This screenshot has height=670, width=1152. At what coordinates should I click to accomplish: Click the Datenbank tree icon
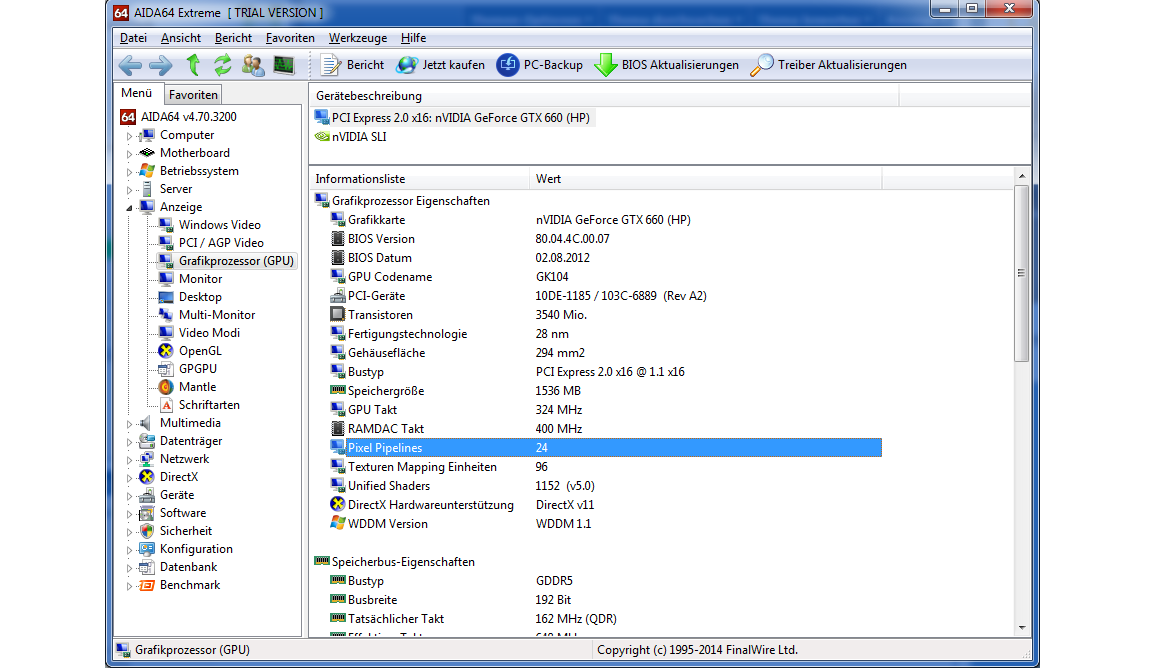tap(147, 567)
